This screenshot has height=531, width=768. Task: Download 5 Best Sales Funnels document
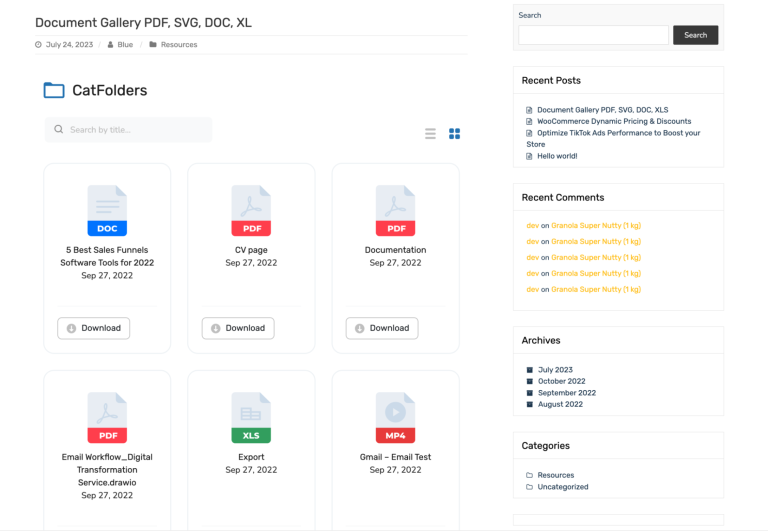point(94,328)
